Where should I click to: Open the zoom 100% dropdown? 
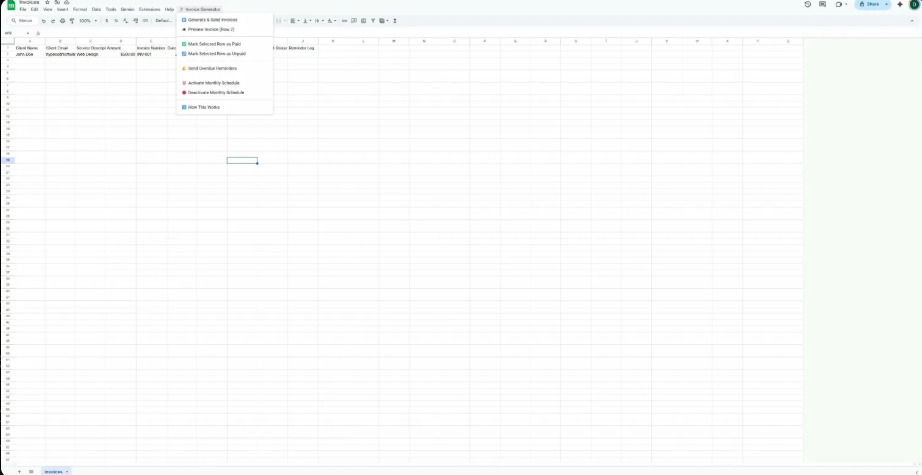(88, 21)
